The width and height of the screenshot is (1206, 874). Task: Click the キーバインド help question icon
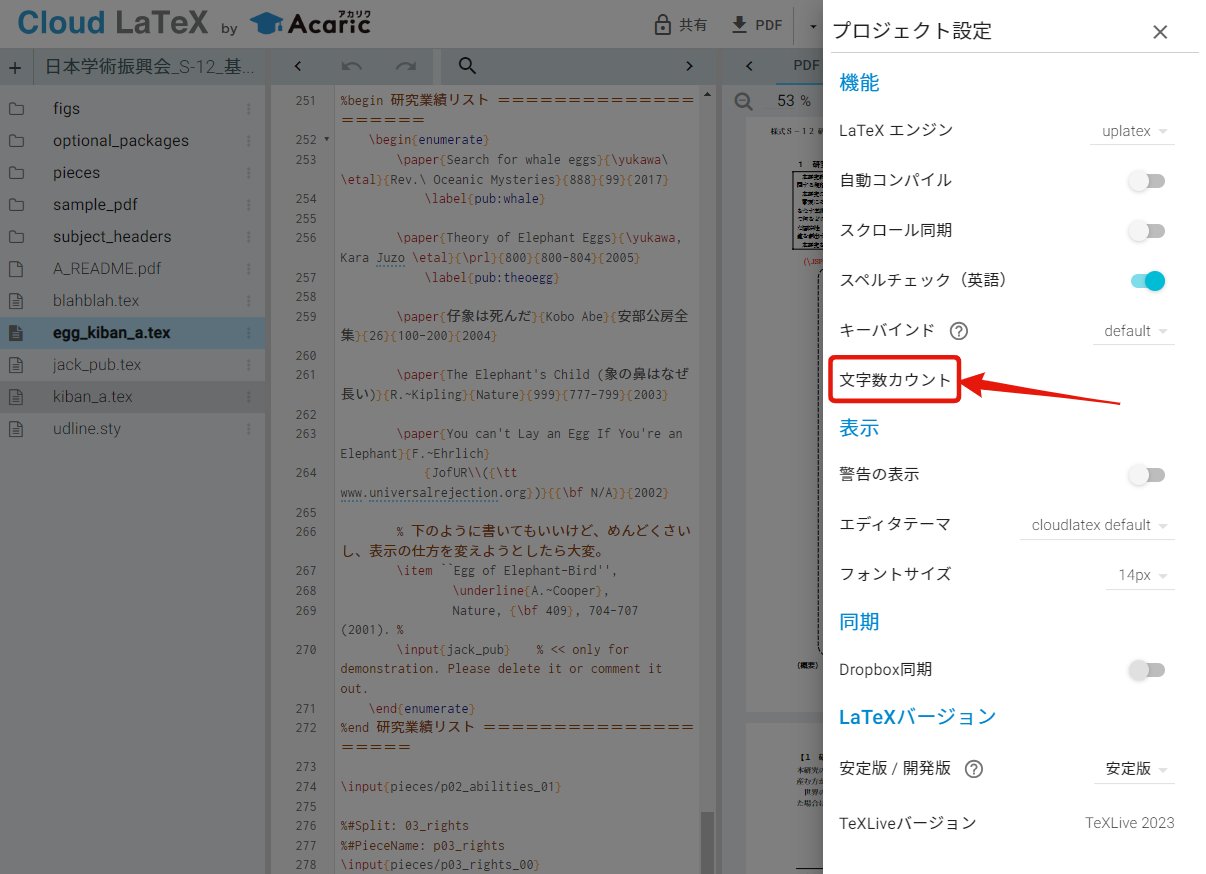point(959,331)
